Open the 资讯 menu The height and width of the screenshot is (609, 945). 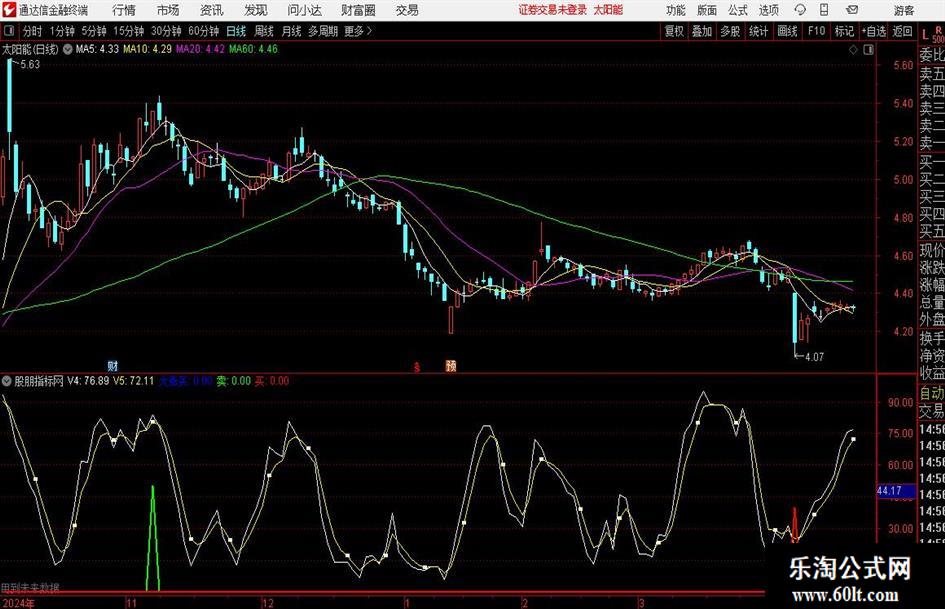pyautogui.click(x=212, y=10)
